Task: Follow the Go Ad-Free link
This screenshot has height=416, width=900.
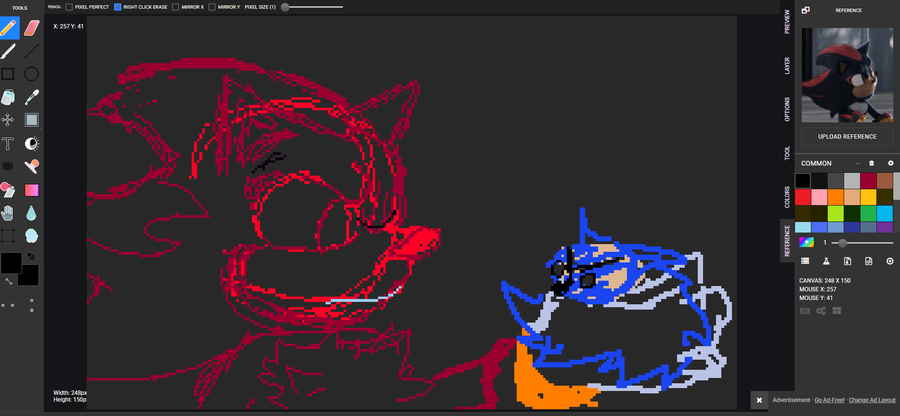Action: [828, 400]
